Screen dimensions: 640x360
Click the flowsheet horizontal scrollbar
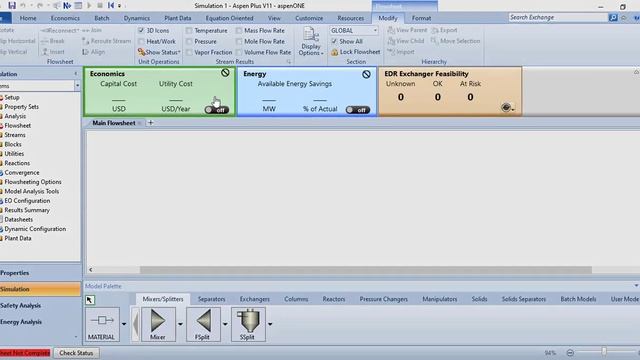pos(366,270)
